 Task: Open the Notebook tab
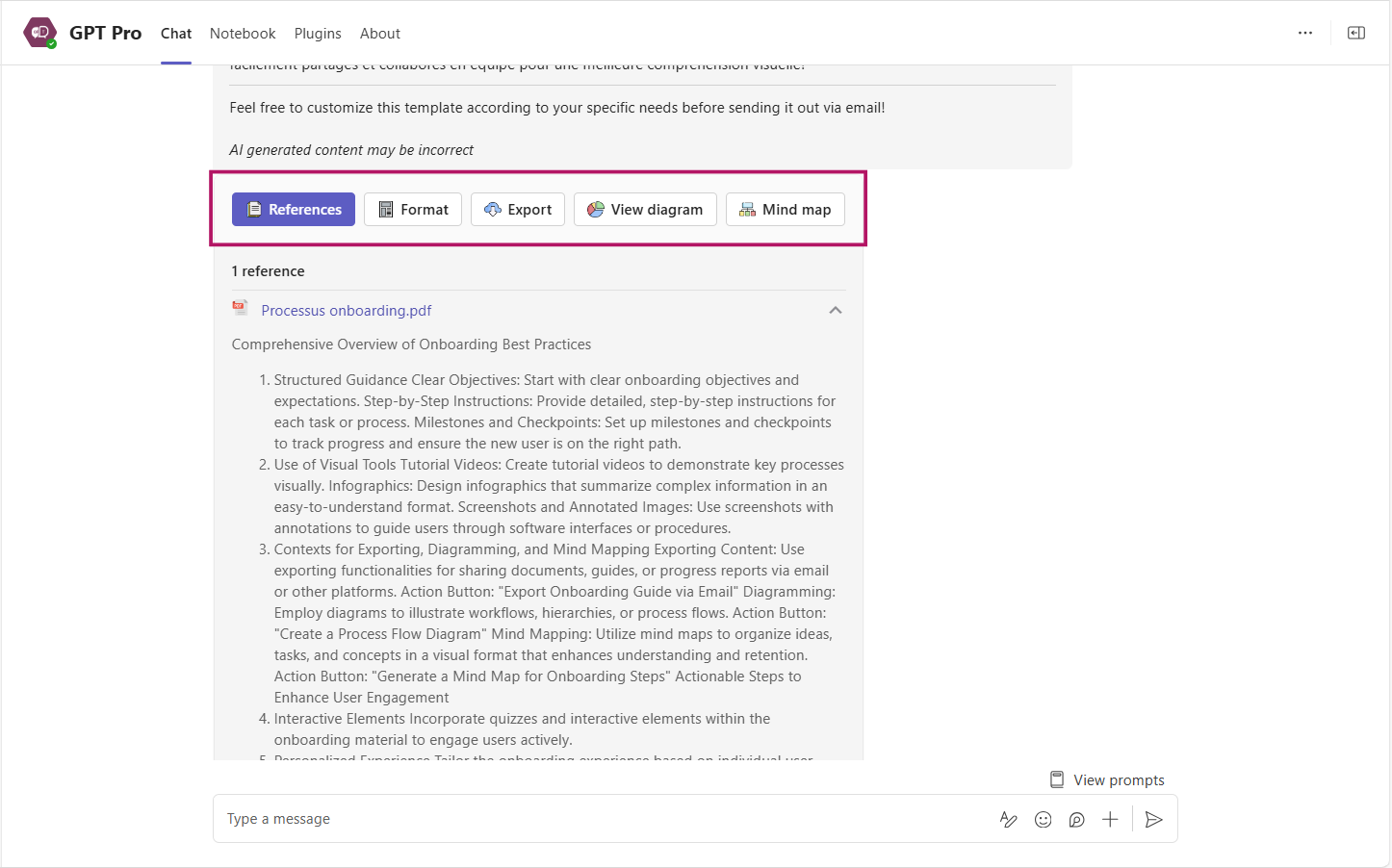click(243, 34)
